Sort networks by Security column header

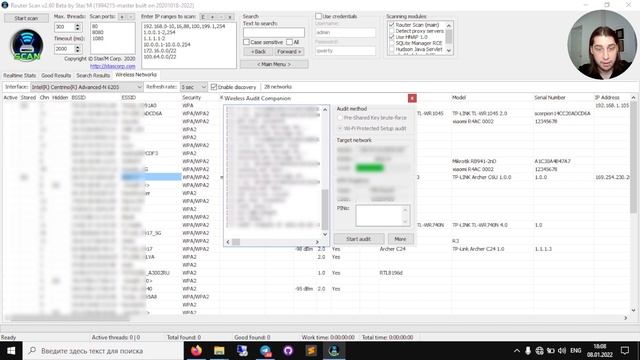click(191, 98)
